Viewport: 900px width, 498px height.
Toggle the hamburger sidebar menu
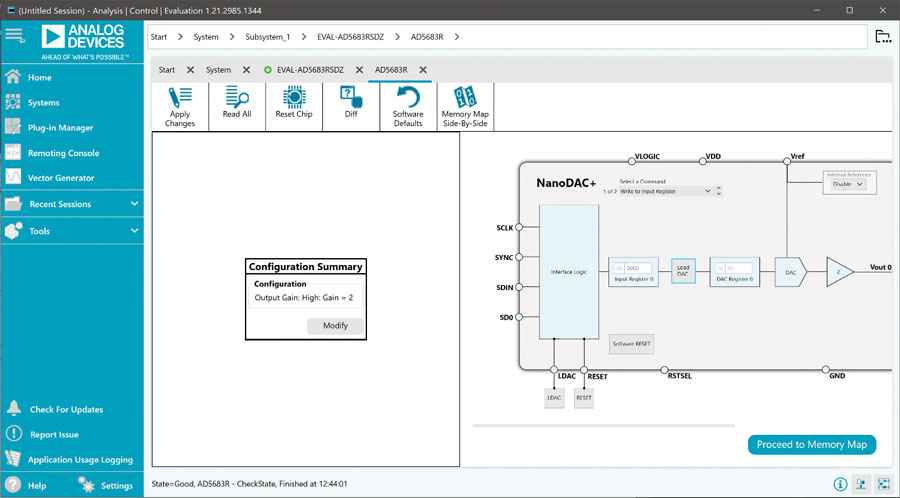pyautogui.click(x=15, y=36)
